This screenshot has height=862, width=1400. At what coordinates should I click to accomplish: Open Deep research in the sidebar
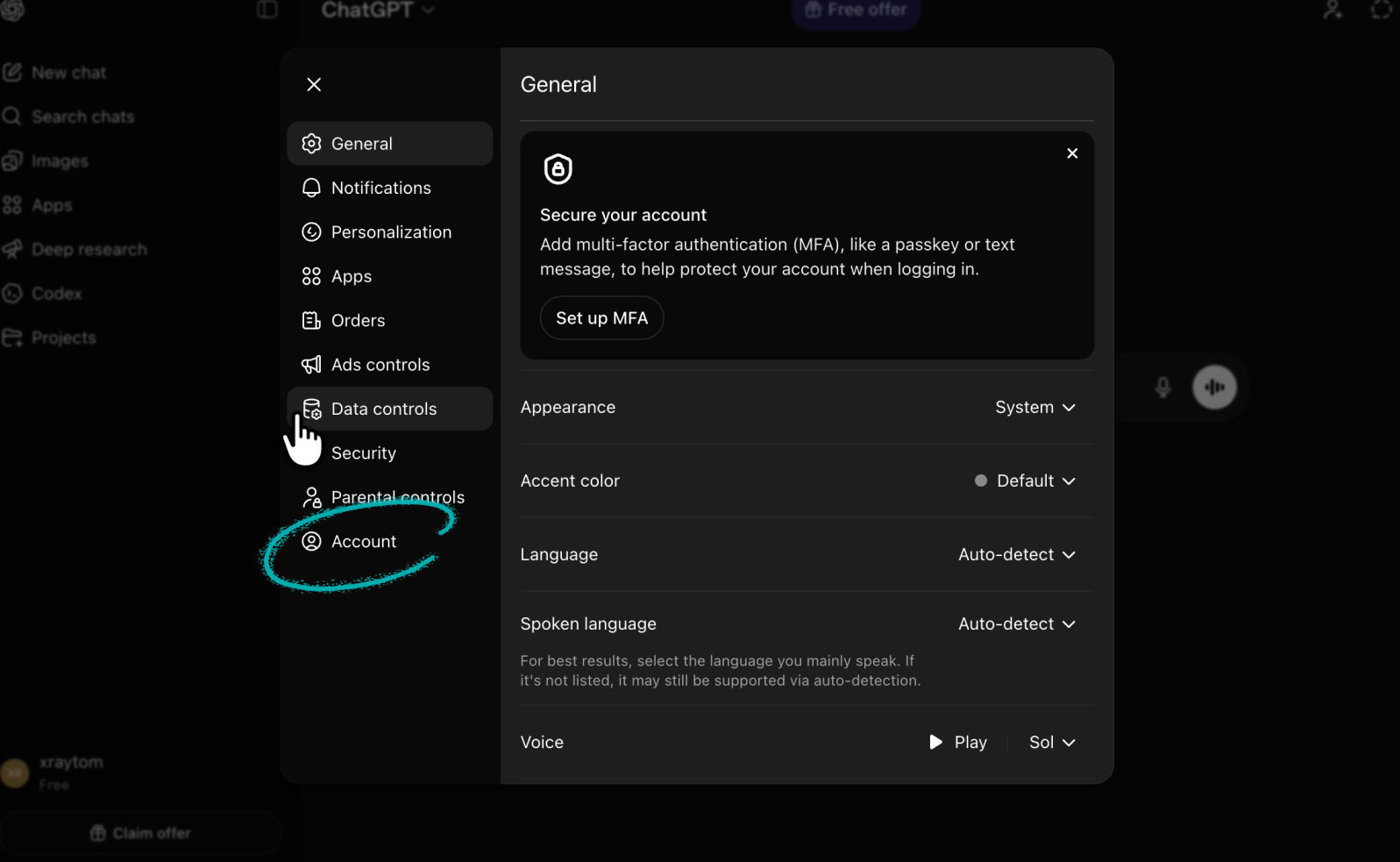pos(75,249)
